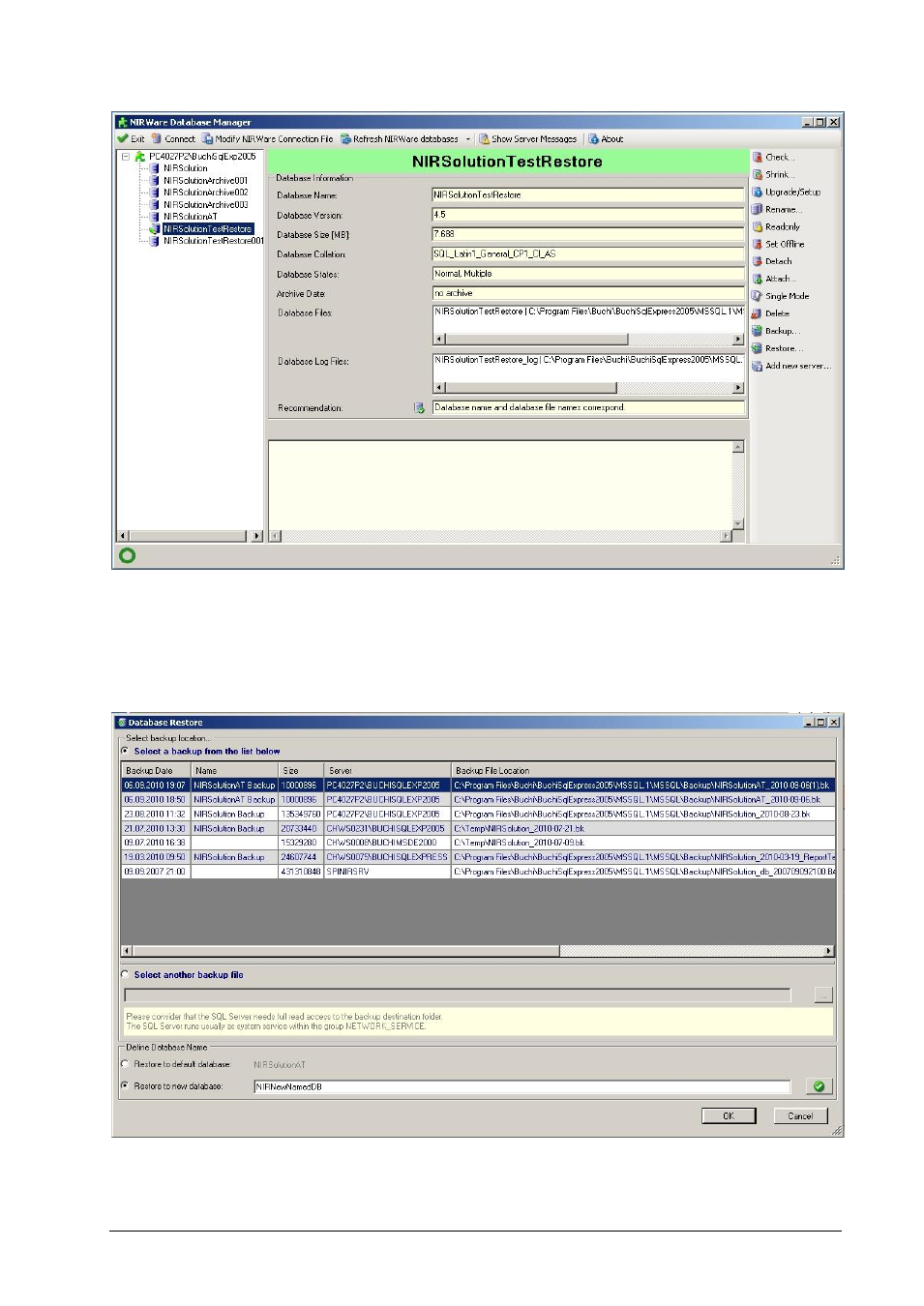
Task: Click the Database Log Files horizontal scrollbar
Action: (588, 388)
